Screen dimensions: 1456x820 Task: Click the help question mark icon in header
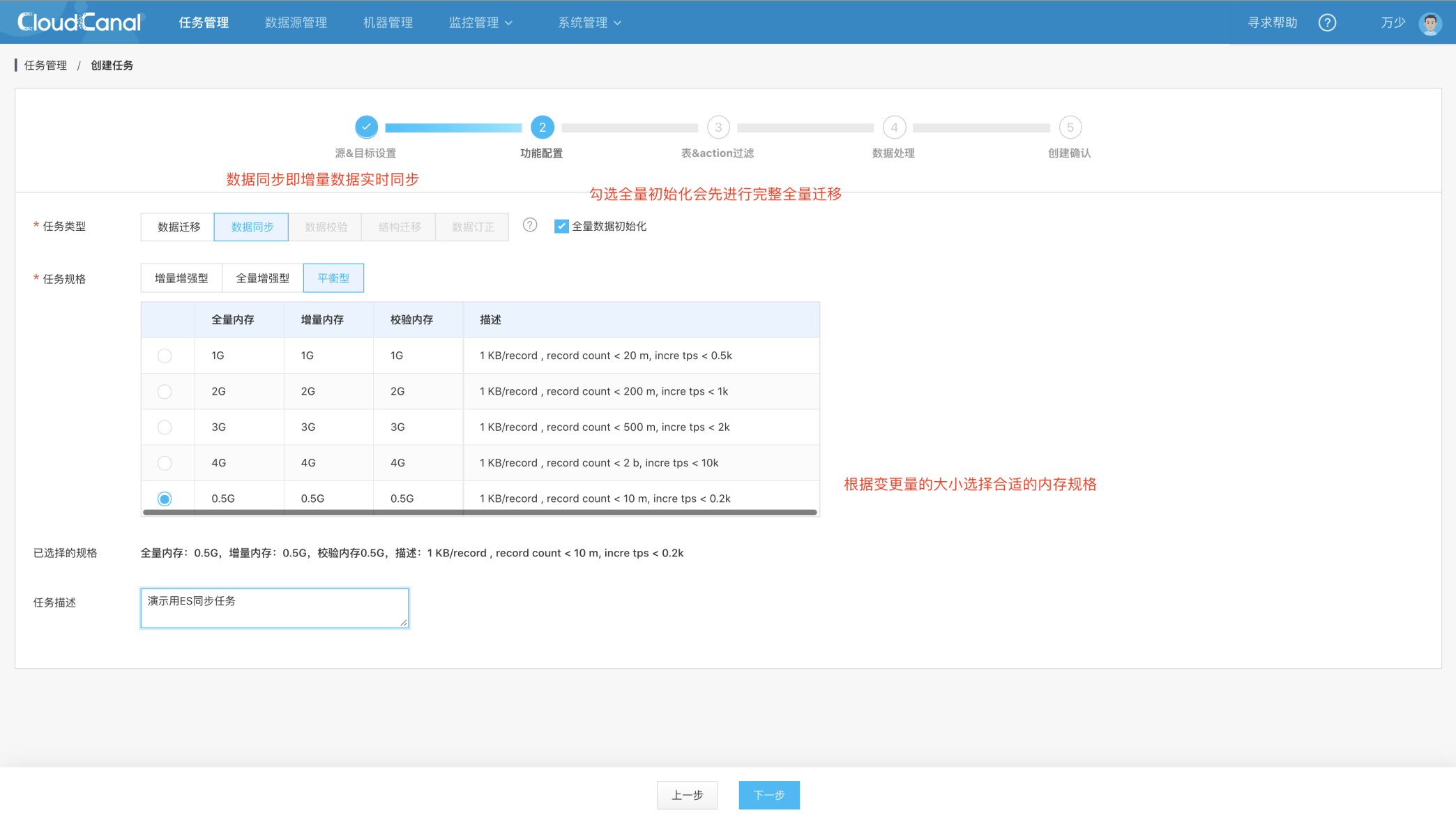coord(1327,22)
